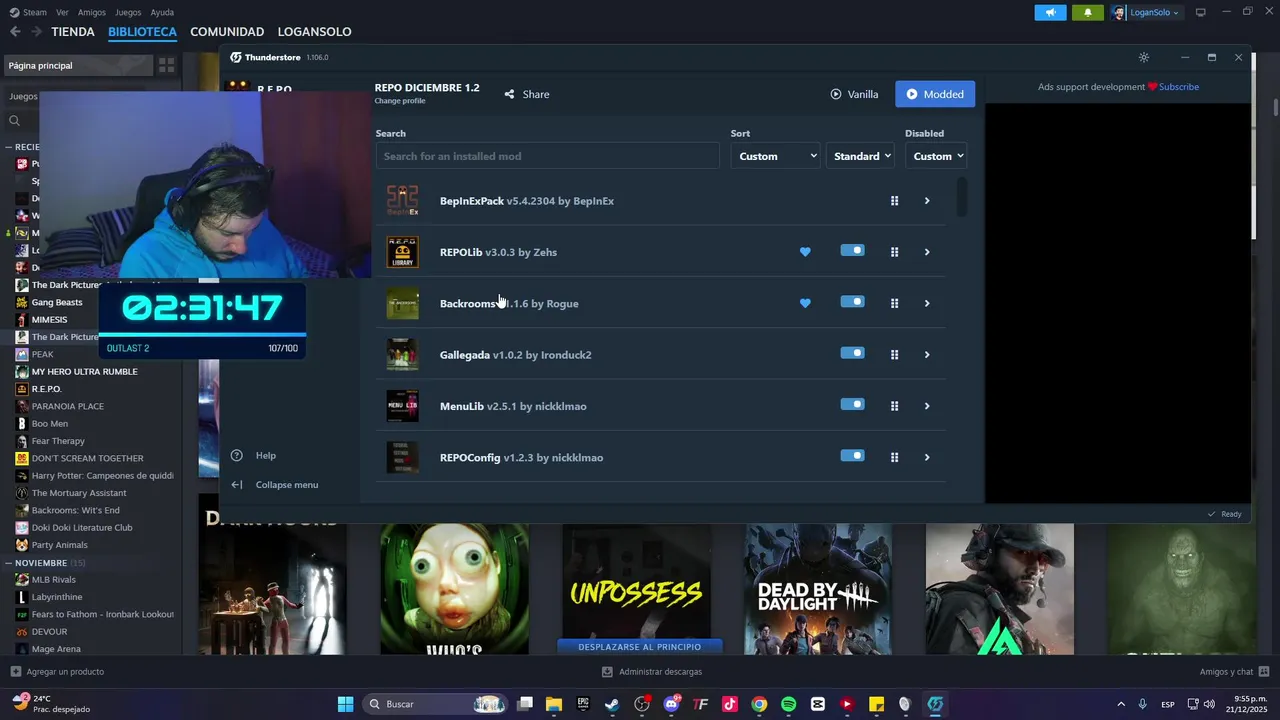
Task: Click Steam library grid view icon
Action: (x=166, y=65)
